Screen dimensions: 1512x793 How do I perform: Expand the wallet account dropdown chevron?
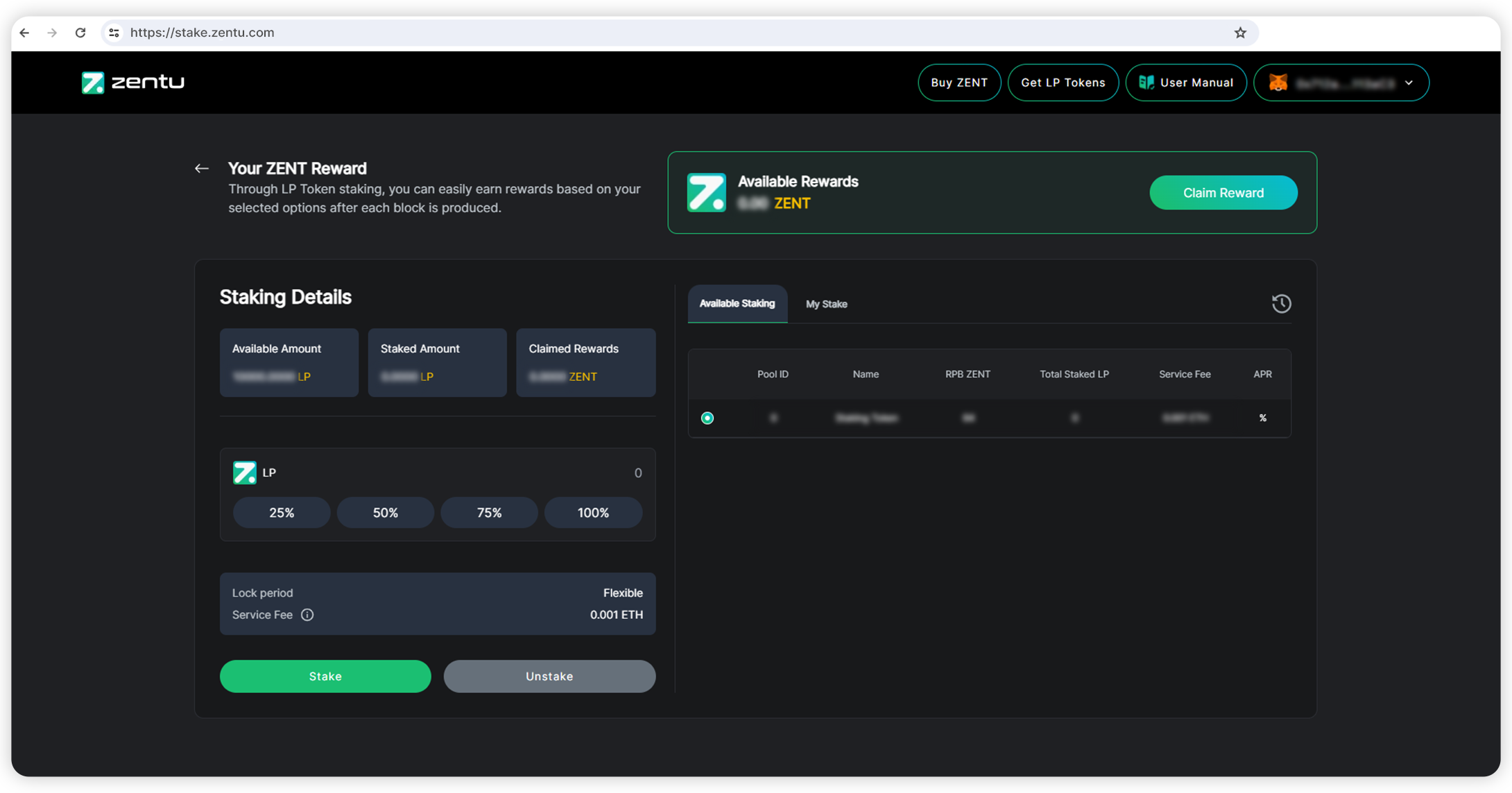click(1409, 83)
